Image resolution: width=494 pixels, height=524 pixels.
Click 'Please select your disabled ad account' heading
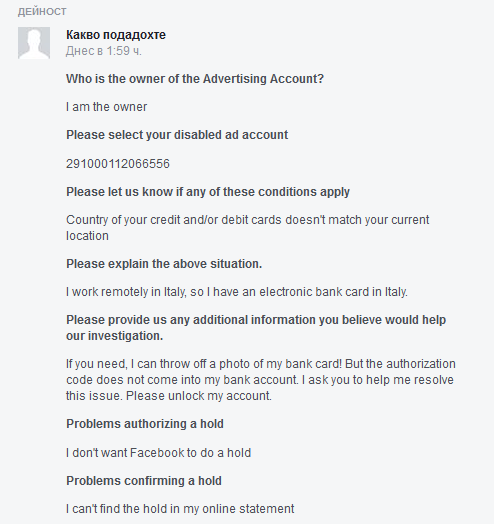[177, 135]
